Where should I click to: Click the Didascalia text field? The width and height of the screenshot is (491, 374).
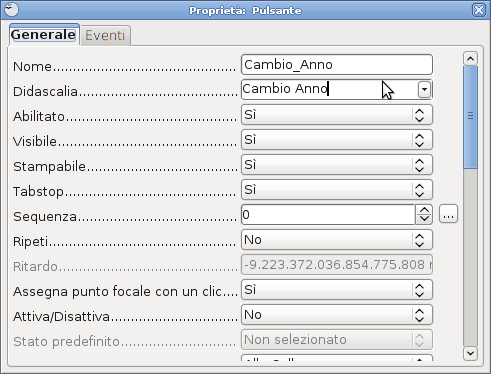(329, 89)
